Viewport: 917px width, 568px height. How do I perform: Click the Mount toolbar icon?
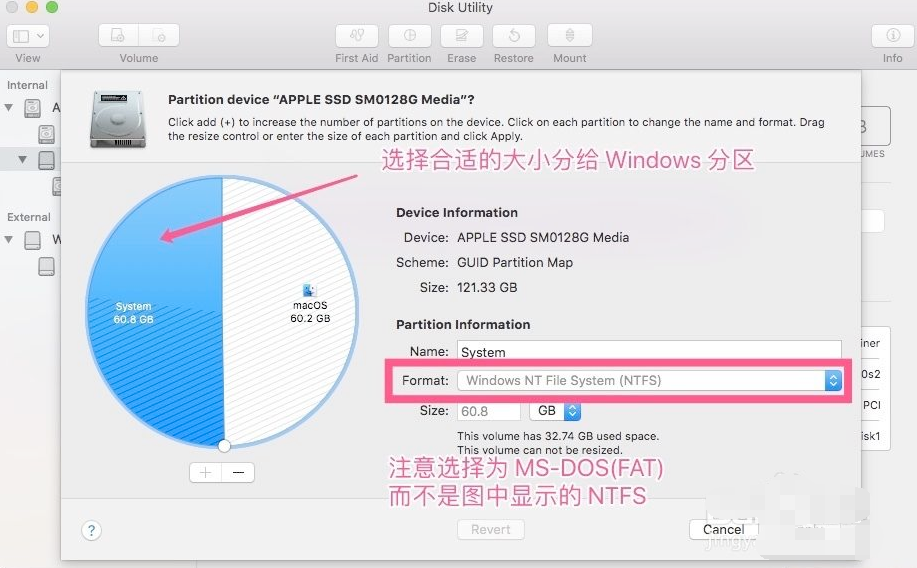(x=569, y=36)
